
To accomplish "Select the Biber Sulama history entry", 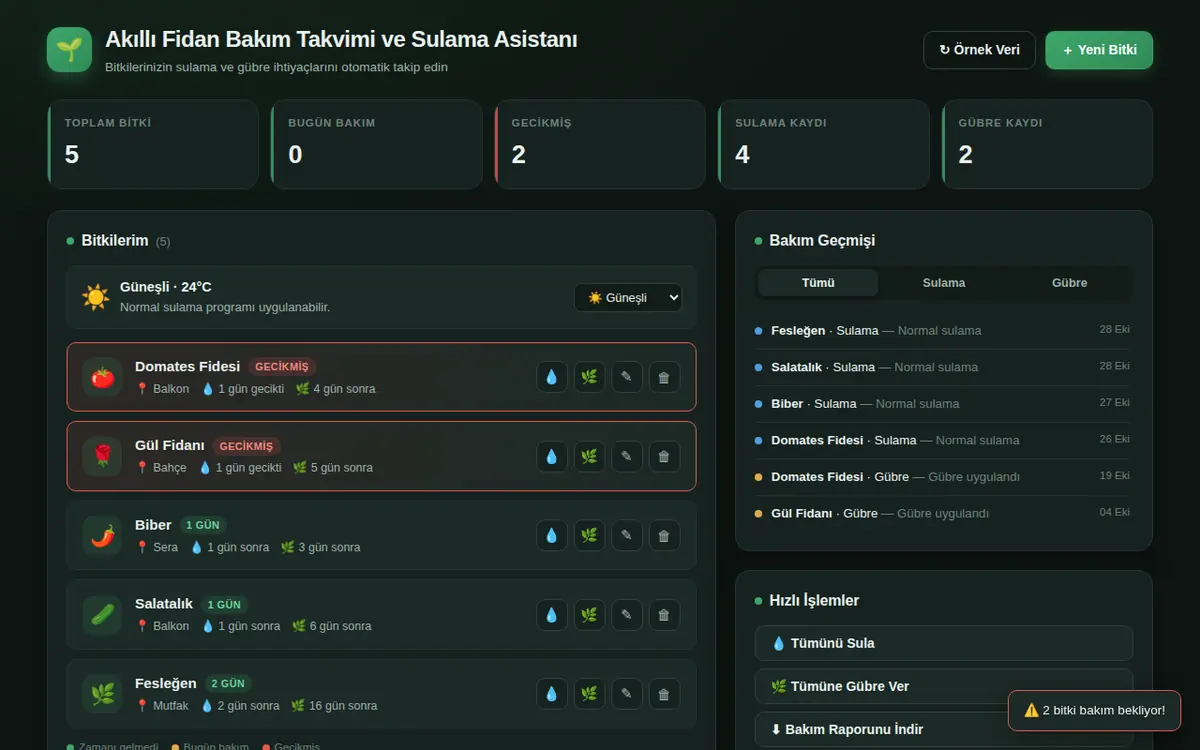I will click(943, 403).
